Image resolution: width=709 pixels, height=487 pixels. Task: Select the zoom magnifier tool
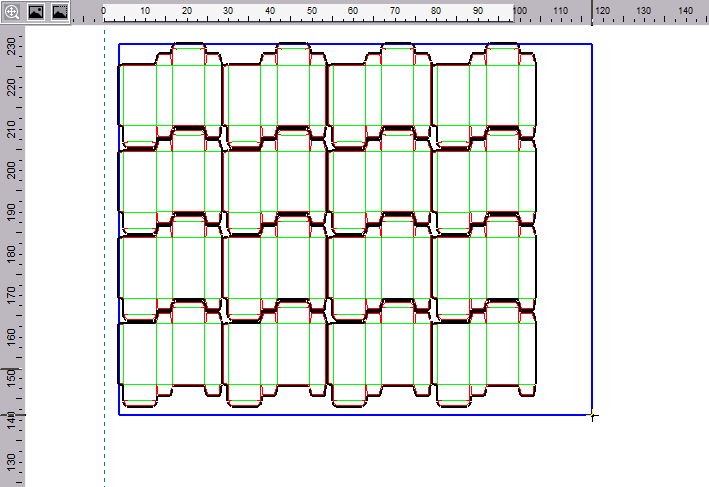(12, 12)
